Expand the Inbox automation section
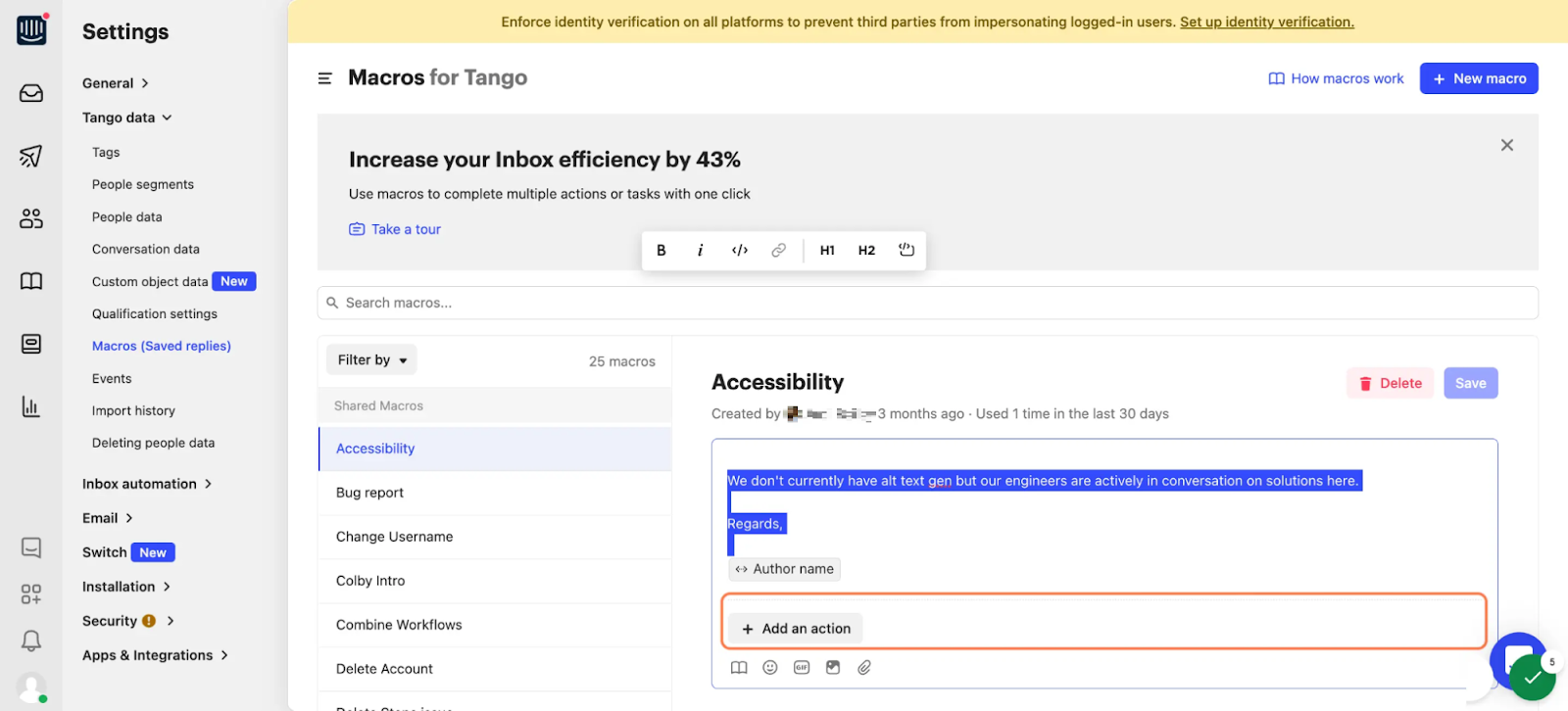Viewport: 1568px width, 711px height. tap(147, 484)
